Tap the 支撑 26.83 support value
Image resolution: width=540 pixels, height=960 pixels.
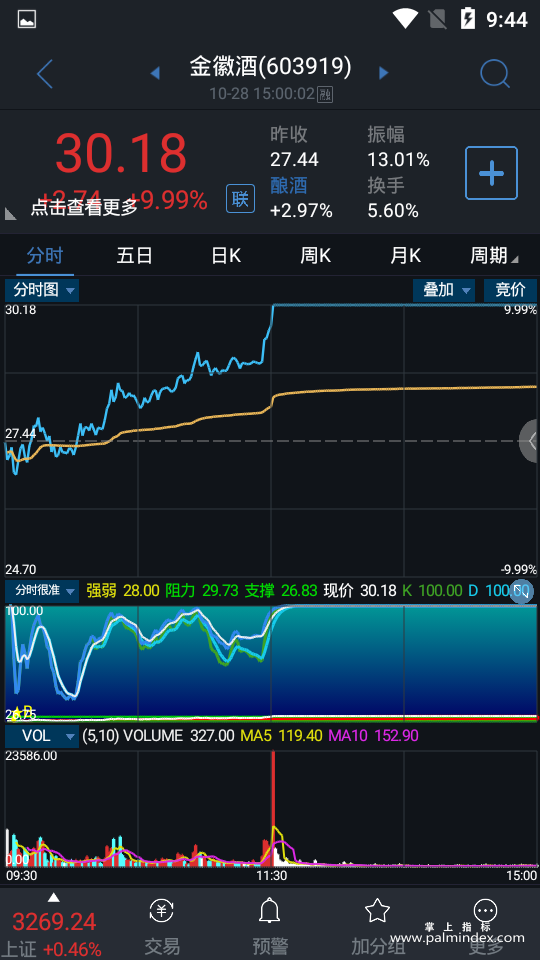[281, 591]
